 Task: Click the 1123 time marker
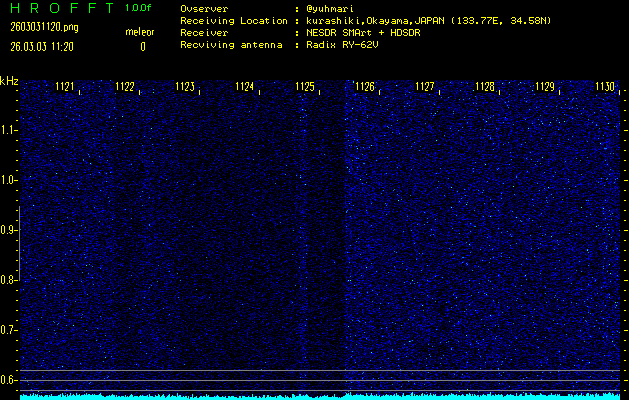click(x=185, y=87)
